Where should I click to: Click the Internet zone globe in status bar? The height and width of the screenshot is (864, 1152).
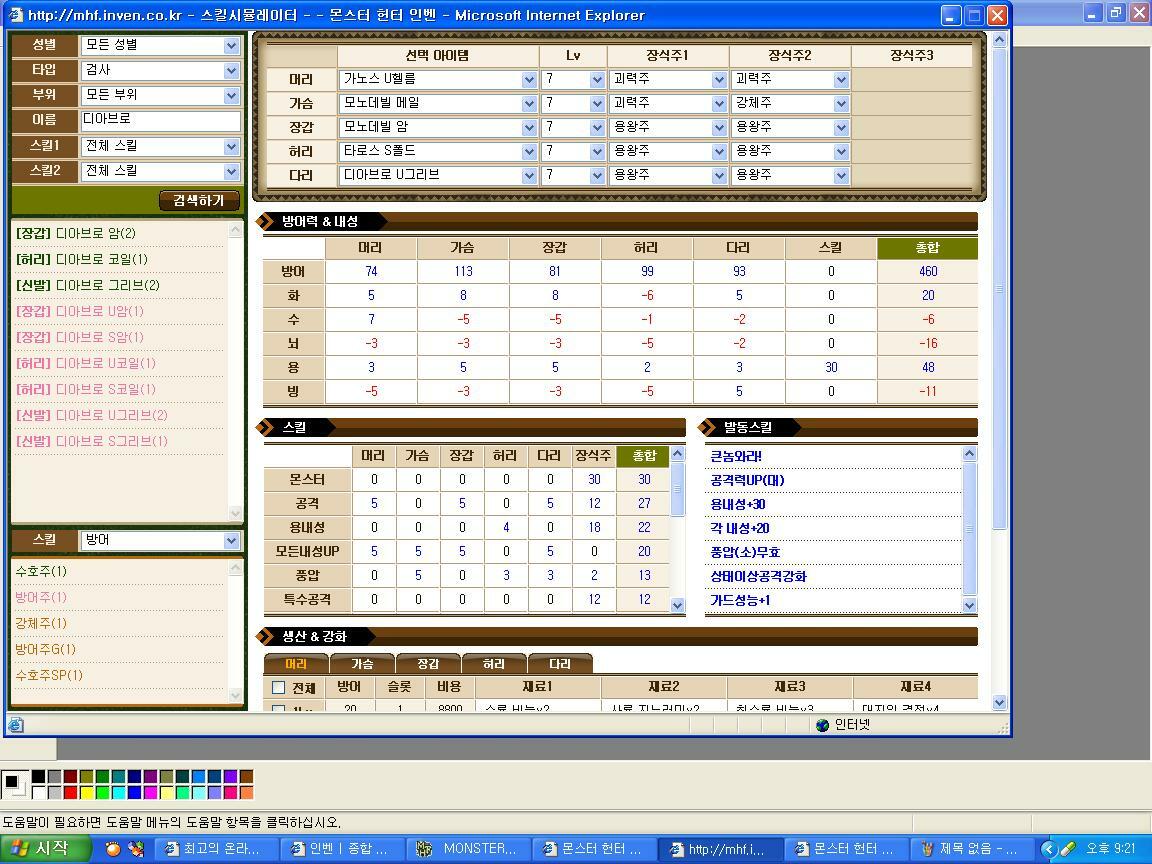(x=822, y=725)
